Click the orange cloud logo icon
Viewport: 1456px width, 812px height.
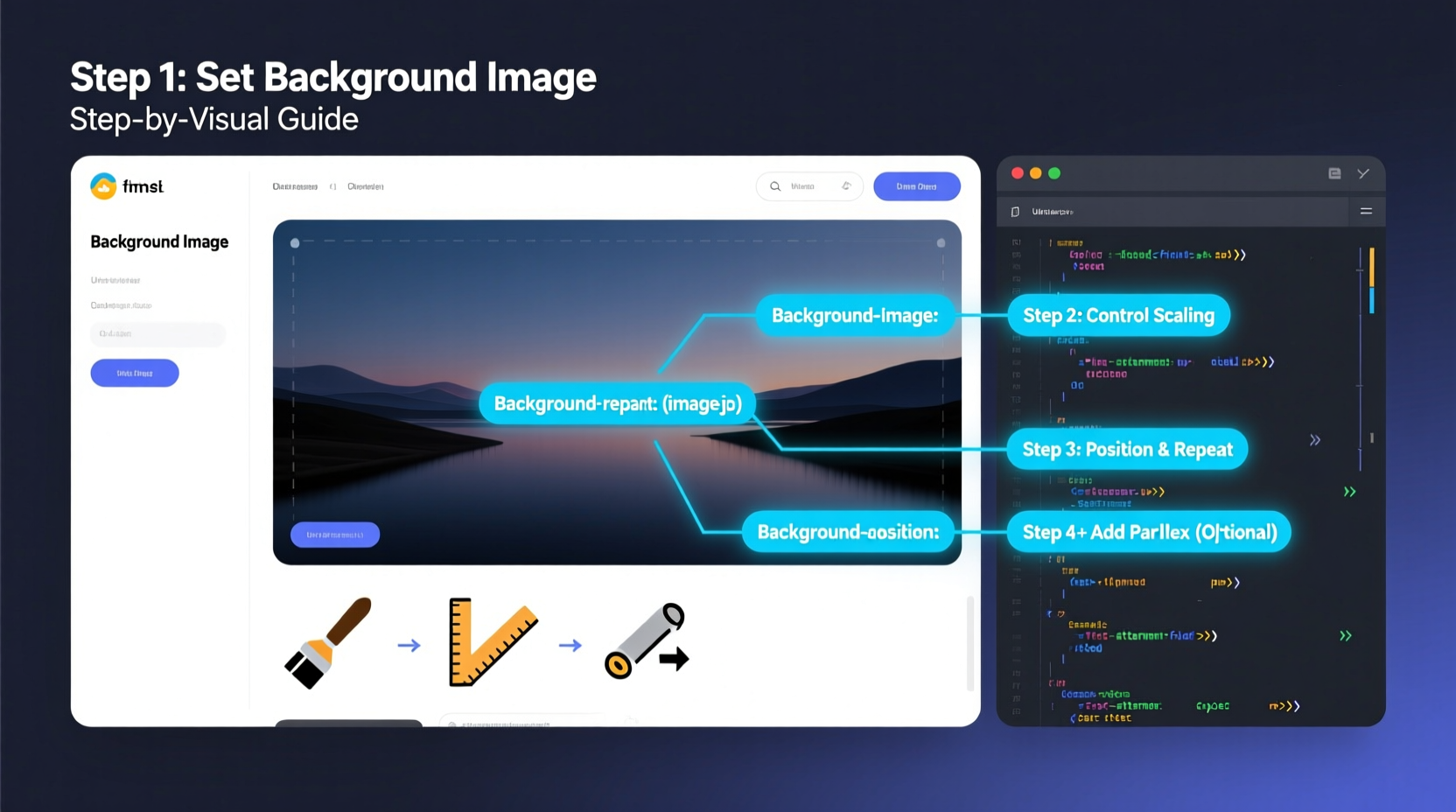pos(105,185)
